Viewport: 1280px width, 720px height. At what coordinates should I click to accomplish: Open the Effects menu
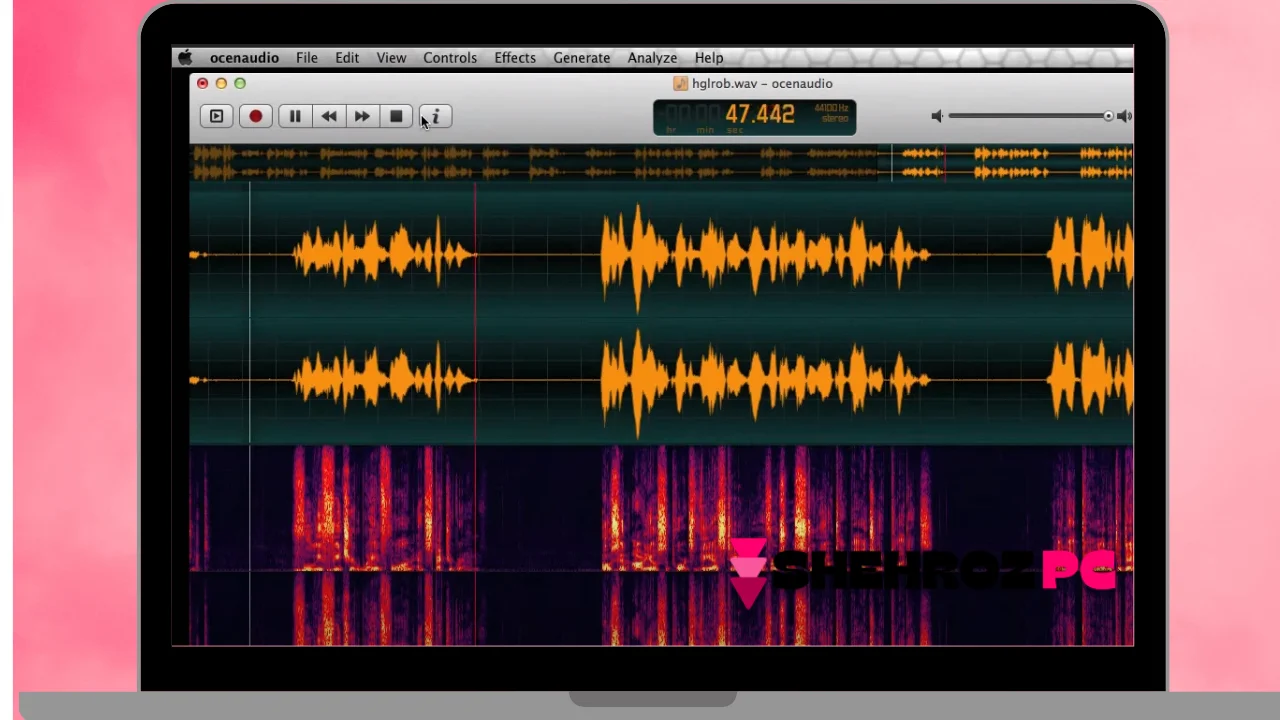click(x=515, y=58)
